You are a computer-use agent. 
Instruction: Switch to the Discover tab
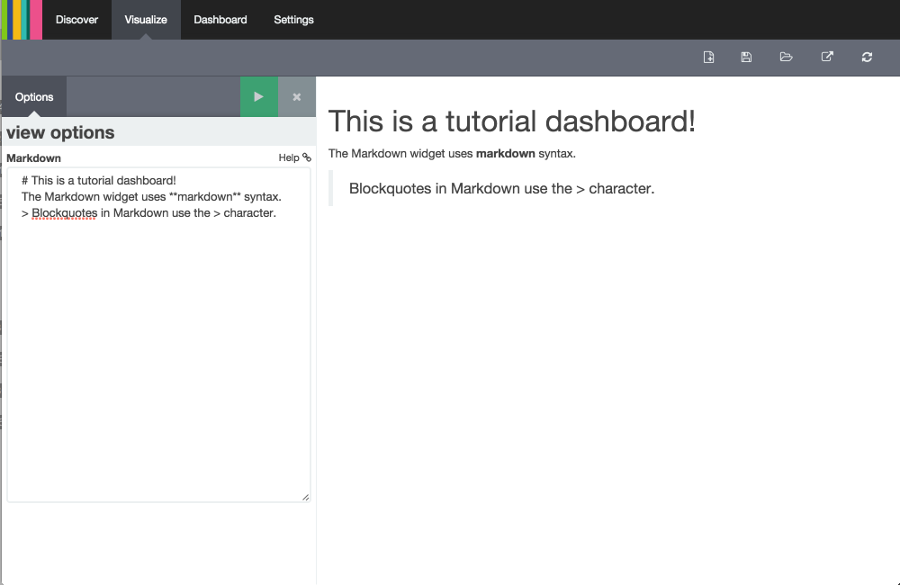[x=76, y=19]
